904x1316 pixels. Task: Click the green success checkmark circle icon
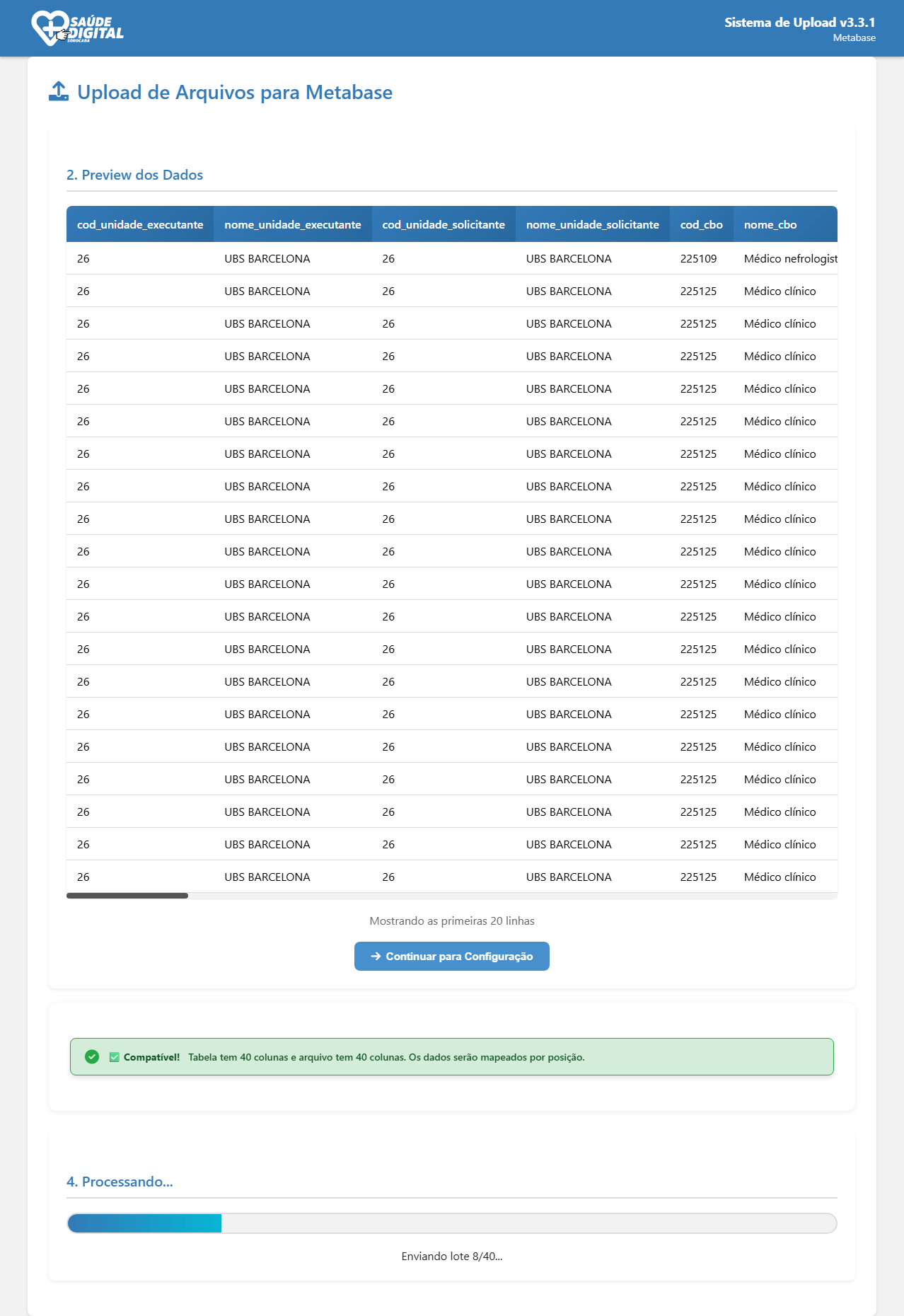[92, 1056]
